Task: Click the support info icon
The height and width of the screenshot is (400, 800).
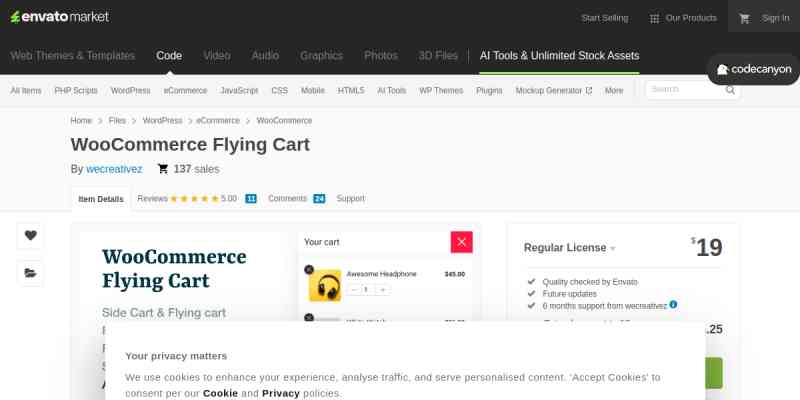Action: 673,304
